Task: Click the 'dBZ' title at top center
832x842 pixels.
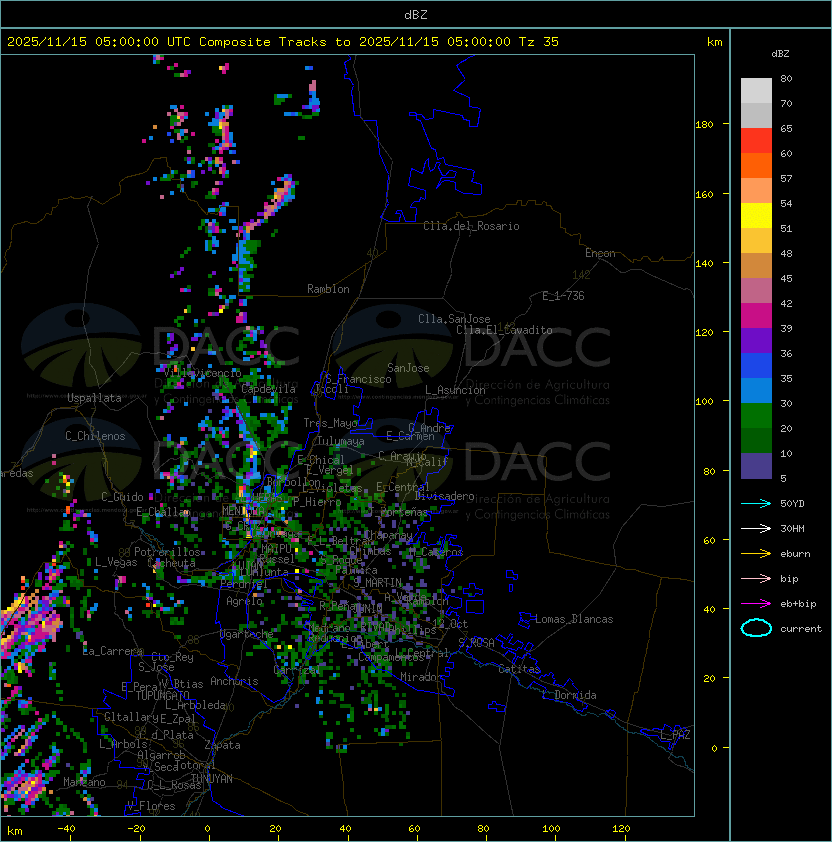Action: tap(416, 15)
